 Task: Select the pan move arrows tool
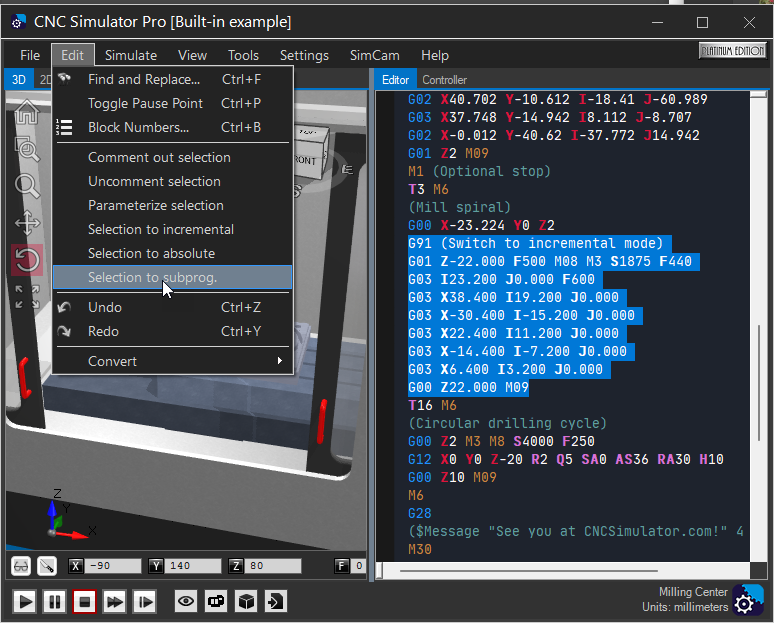pyautogui.click(x=27, y=223)
